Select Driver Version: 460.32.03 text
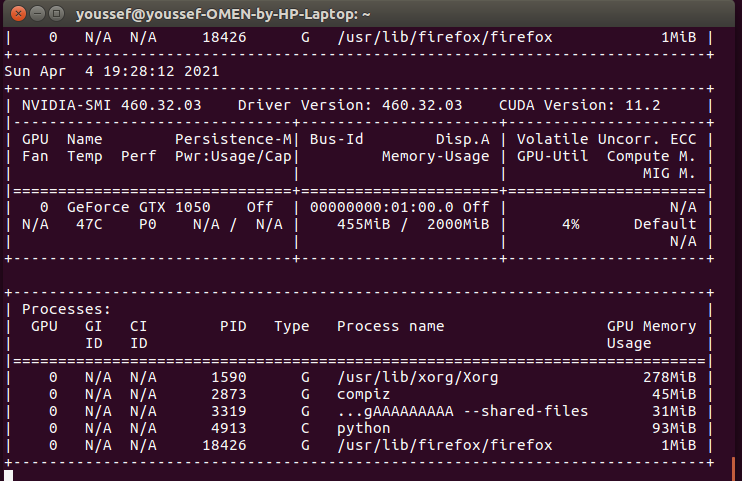The width and height of the screenshot is (742, 481). click(x=350, y=105)
